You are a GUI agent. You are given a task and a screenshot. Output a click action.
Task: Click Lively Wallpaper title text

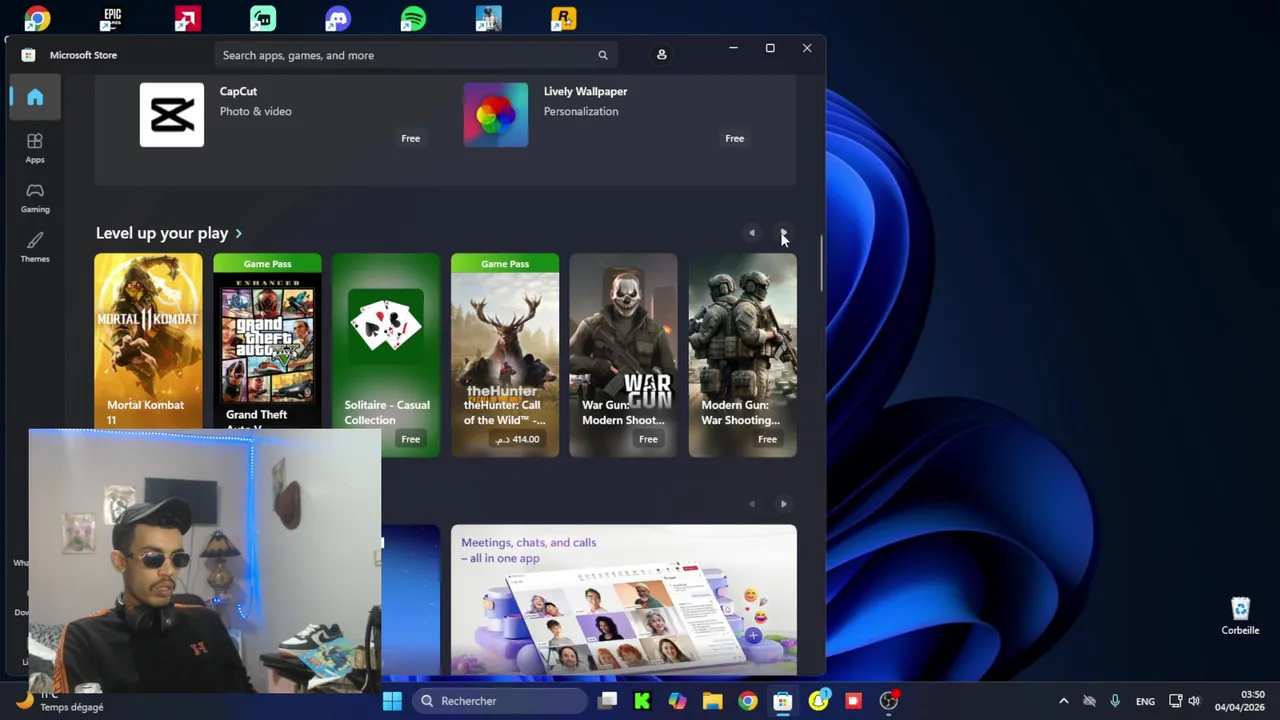coord(585,91)
